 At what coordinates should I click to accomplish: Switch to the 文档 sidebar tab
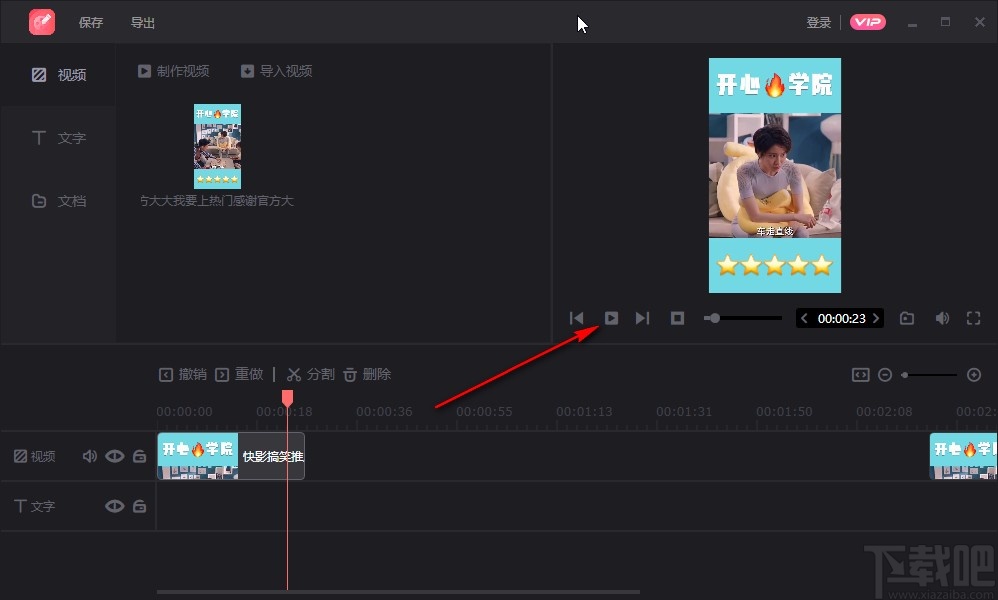58,201
